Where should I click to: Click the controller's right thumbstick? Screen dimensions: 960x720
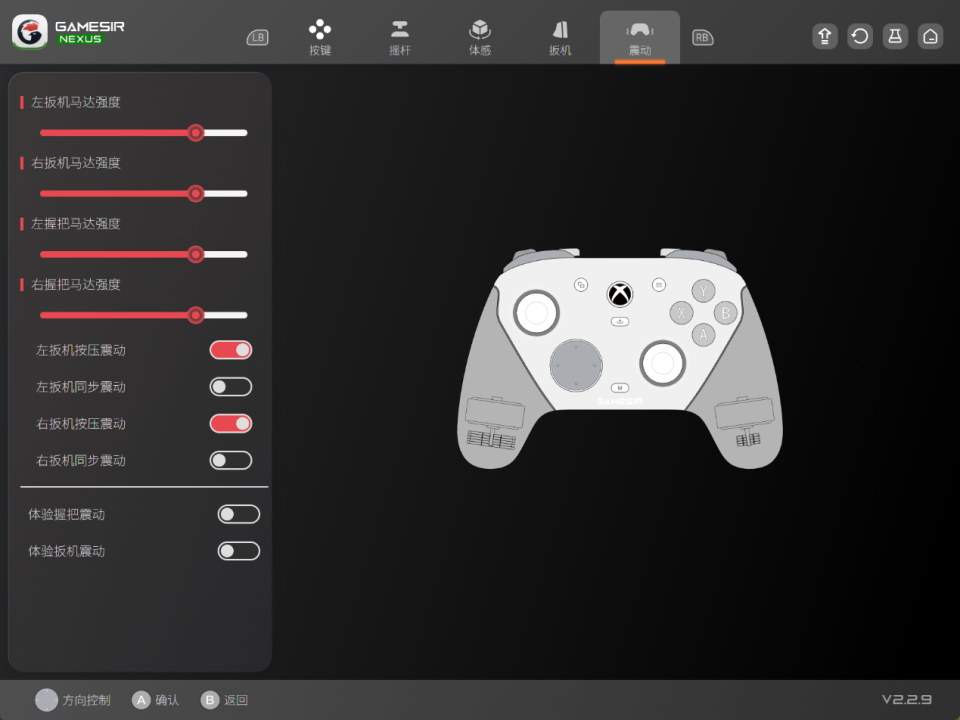pyautogui.click(x=662, y=363)
